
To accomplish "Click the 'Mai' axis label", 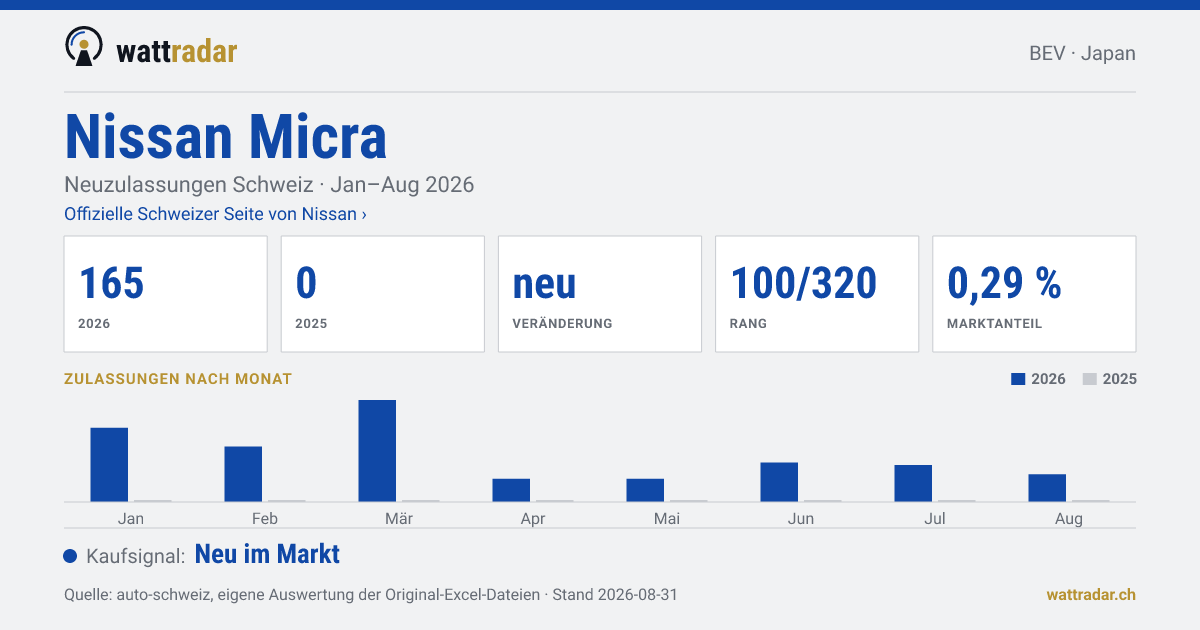I will pos(667,518).
